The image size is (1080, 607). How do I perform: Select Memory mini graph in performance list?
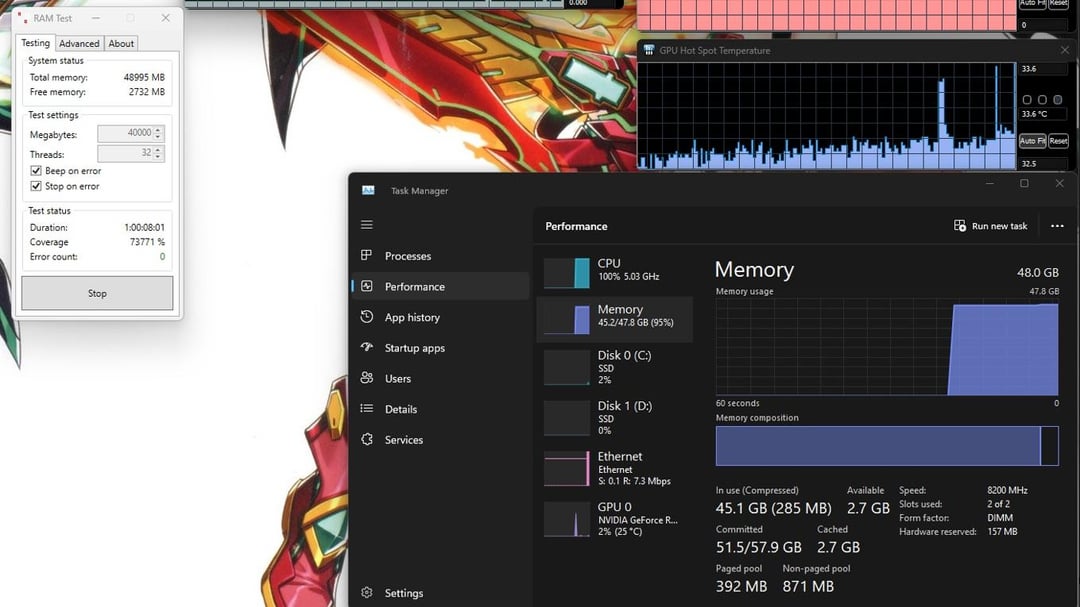pos(567,319)
